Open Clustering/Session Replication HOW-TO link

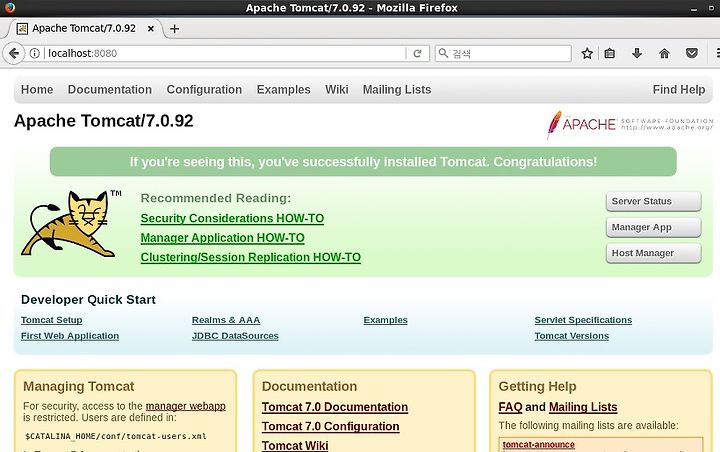tap(251, 257)
